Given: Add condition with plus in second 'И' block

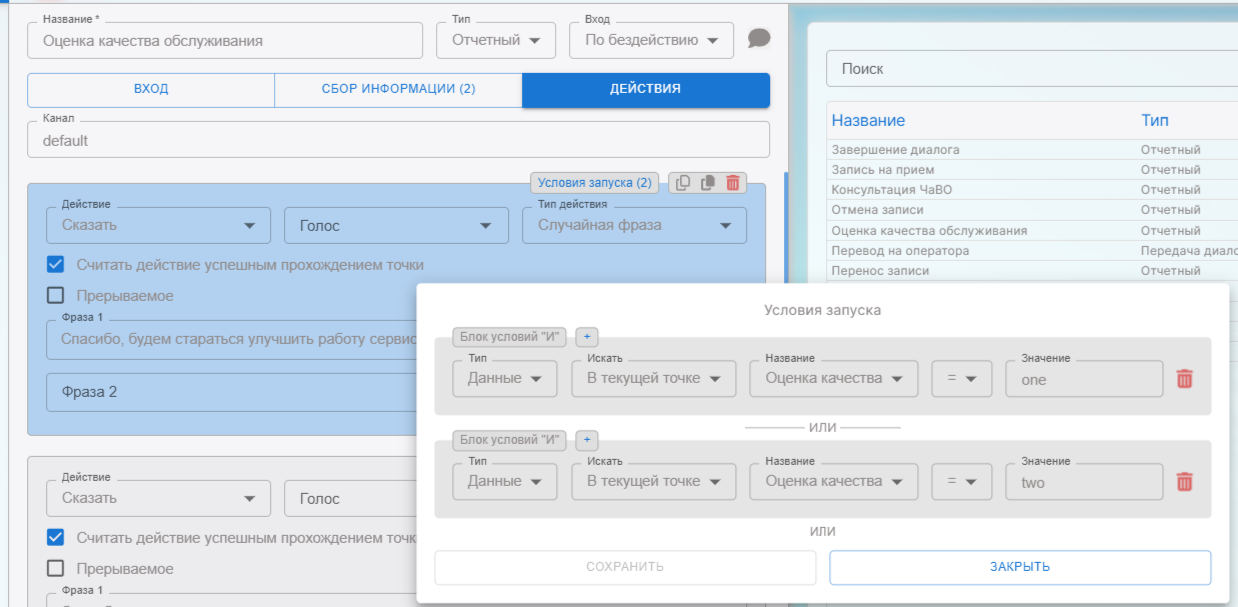Looking at the screenshot, I should [587, 440].
